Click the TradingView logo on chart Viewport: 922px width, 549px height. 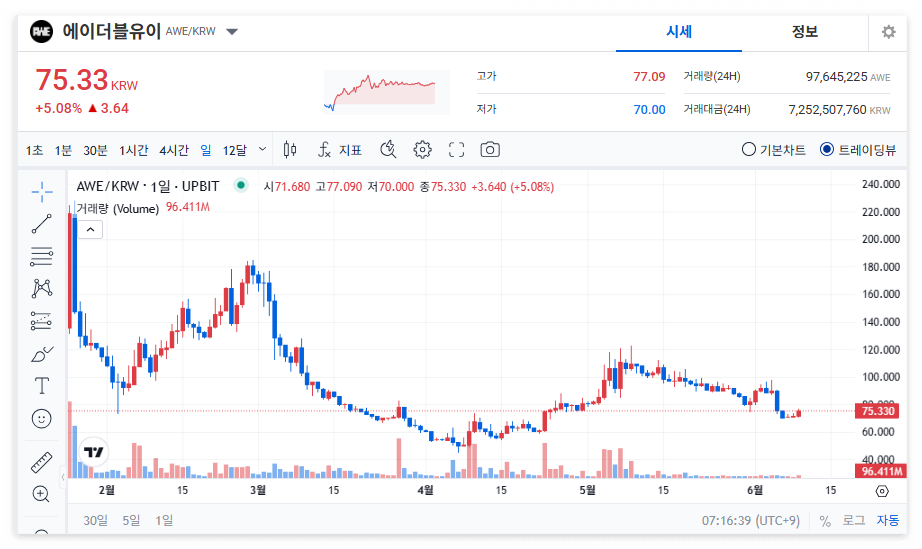coord(93,451)
